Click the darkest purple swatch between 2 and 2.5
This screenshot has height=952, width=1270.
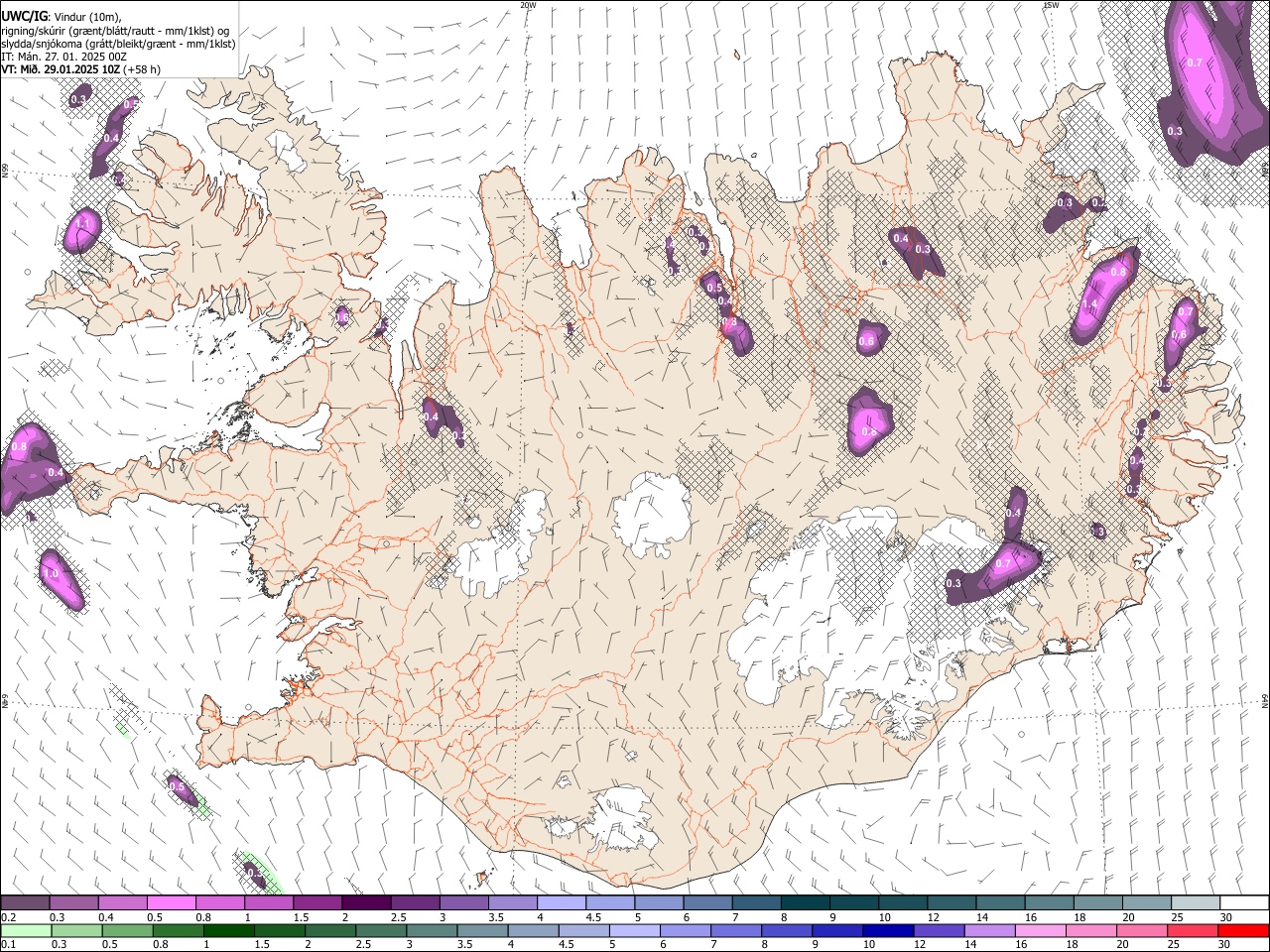[366, 903]
